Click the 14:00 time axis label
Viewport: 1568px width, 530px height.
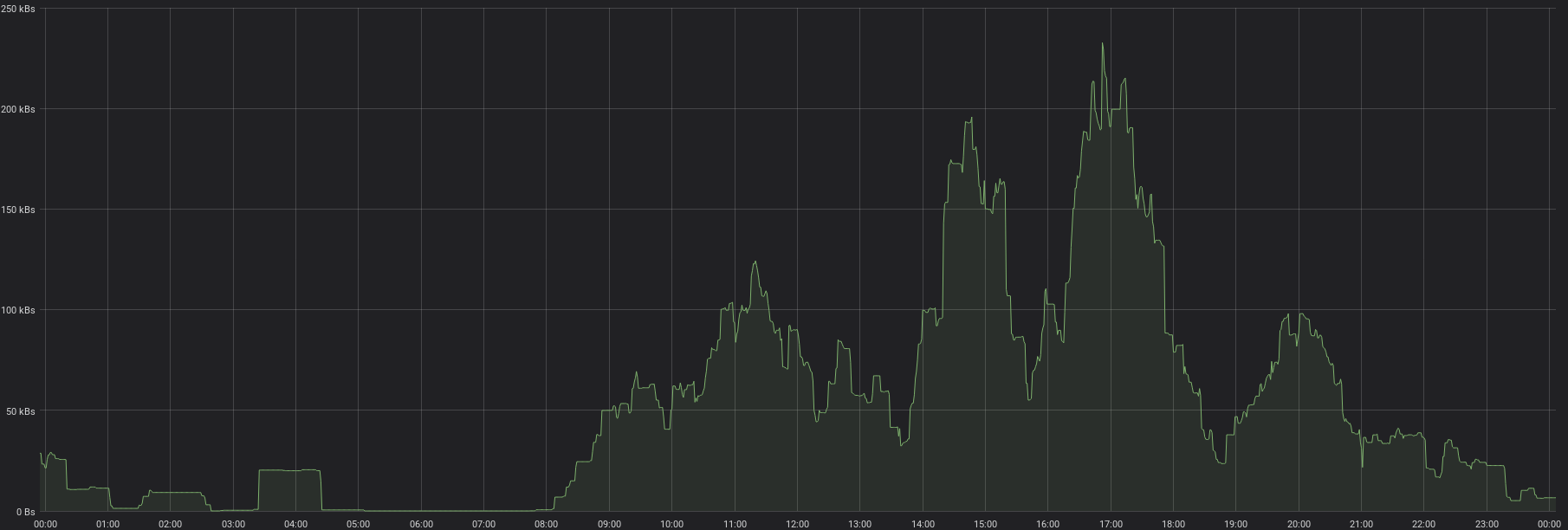pyautogui.click(x=923, y=524)
